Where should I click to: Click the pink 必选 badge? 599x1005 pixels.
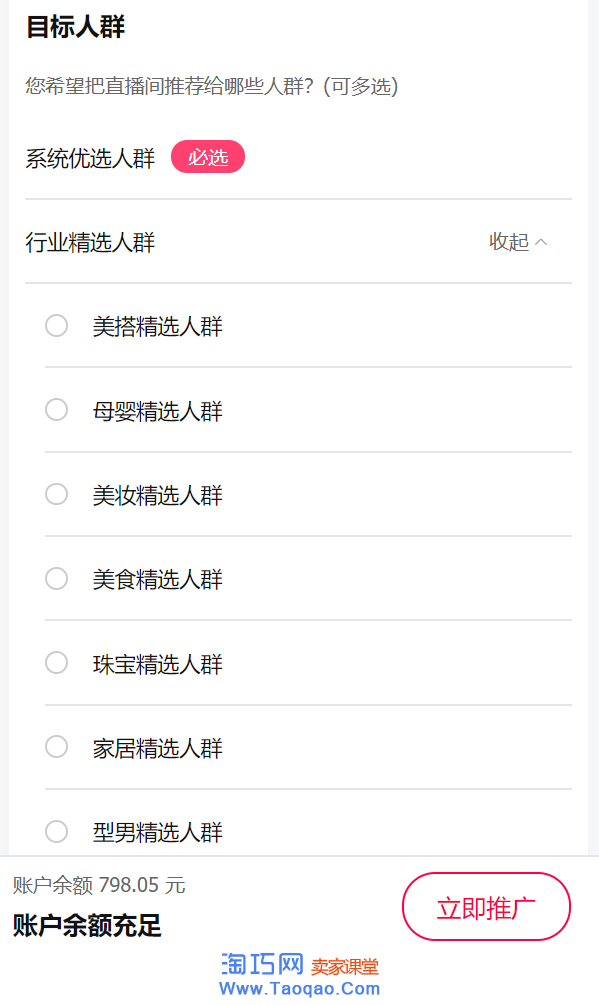pos(208,157)
